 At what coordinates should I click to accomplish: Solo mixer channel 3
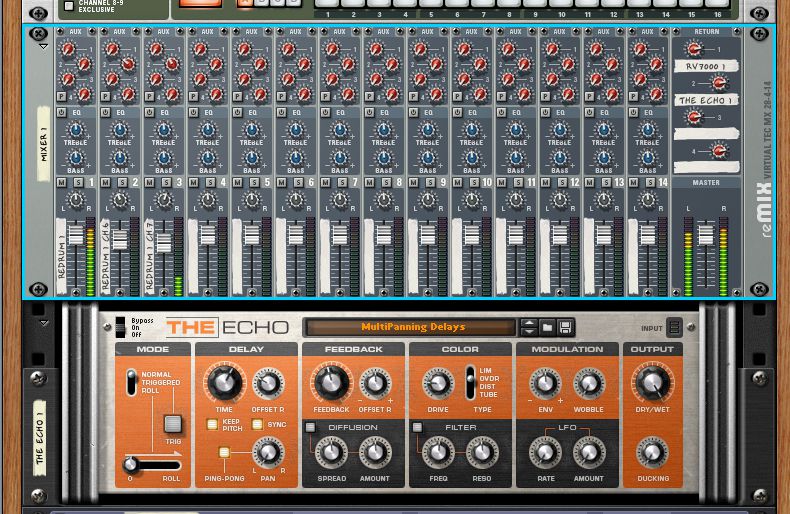coord(166,182)
